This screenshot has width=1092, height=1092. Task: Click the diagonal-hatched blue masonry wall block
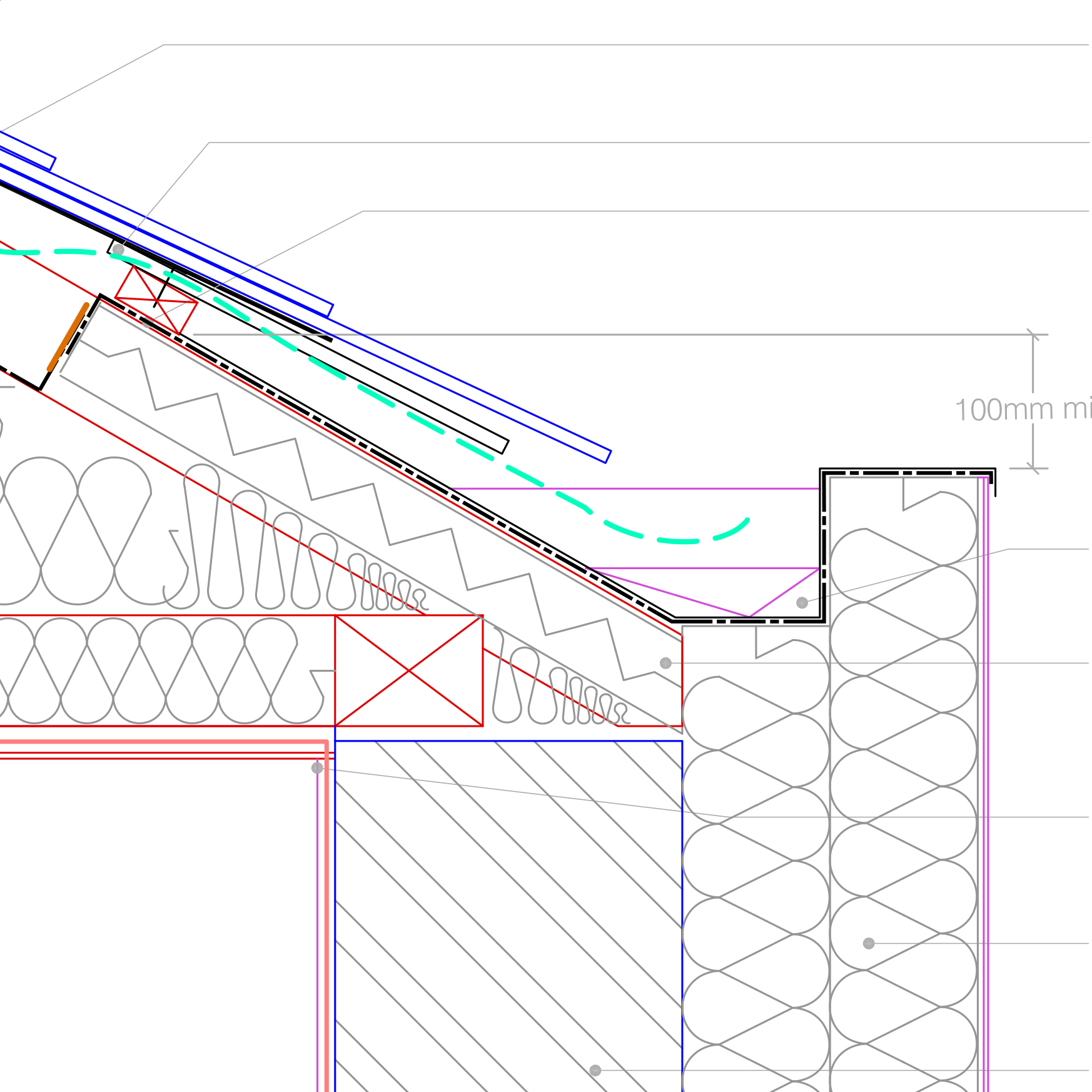click(x=507, y=907)
